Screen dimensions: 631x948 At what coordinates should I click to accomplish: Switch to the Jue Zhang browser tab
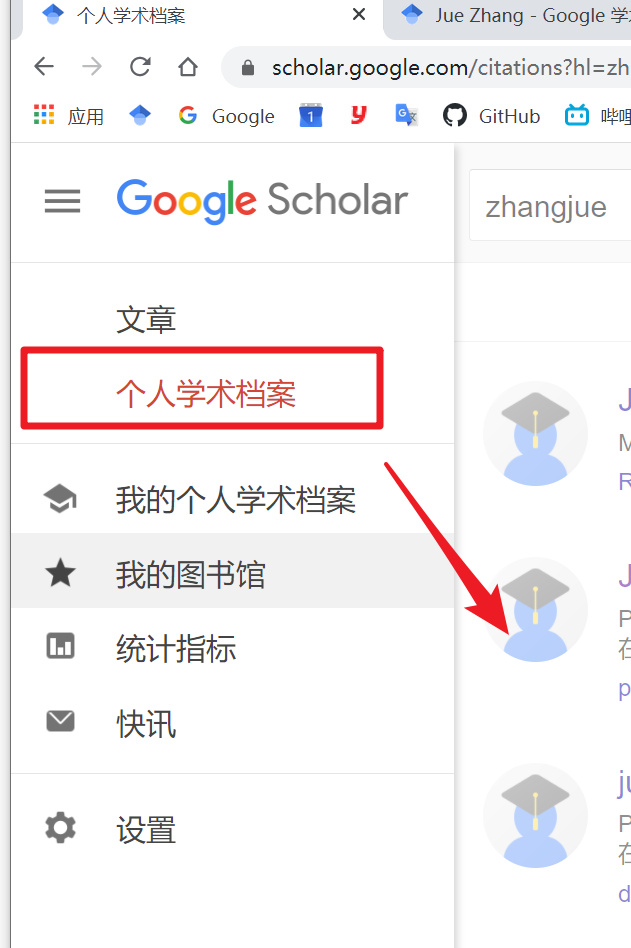[508, 18]
